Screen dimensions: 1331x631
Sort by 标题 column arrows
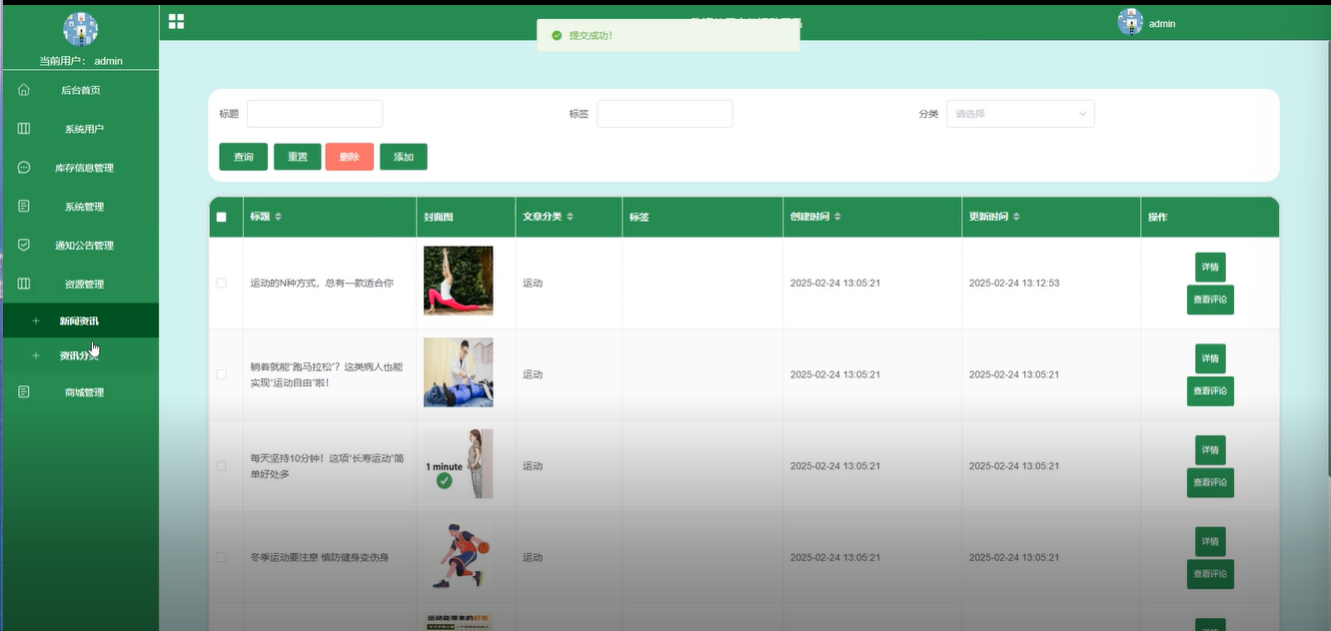(x=279, y=217)
